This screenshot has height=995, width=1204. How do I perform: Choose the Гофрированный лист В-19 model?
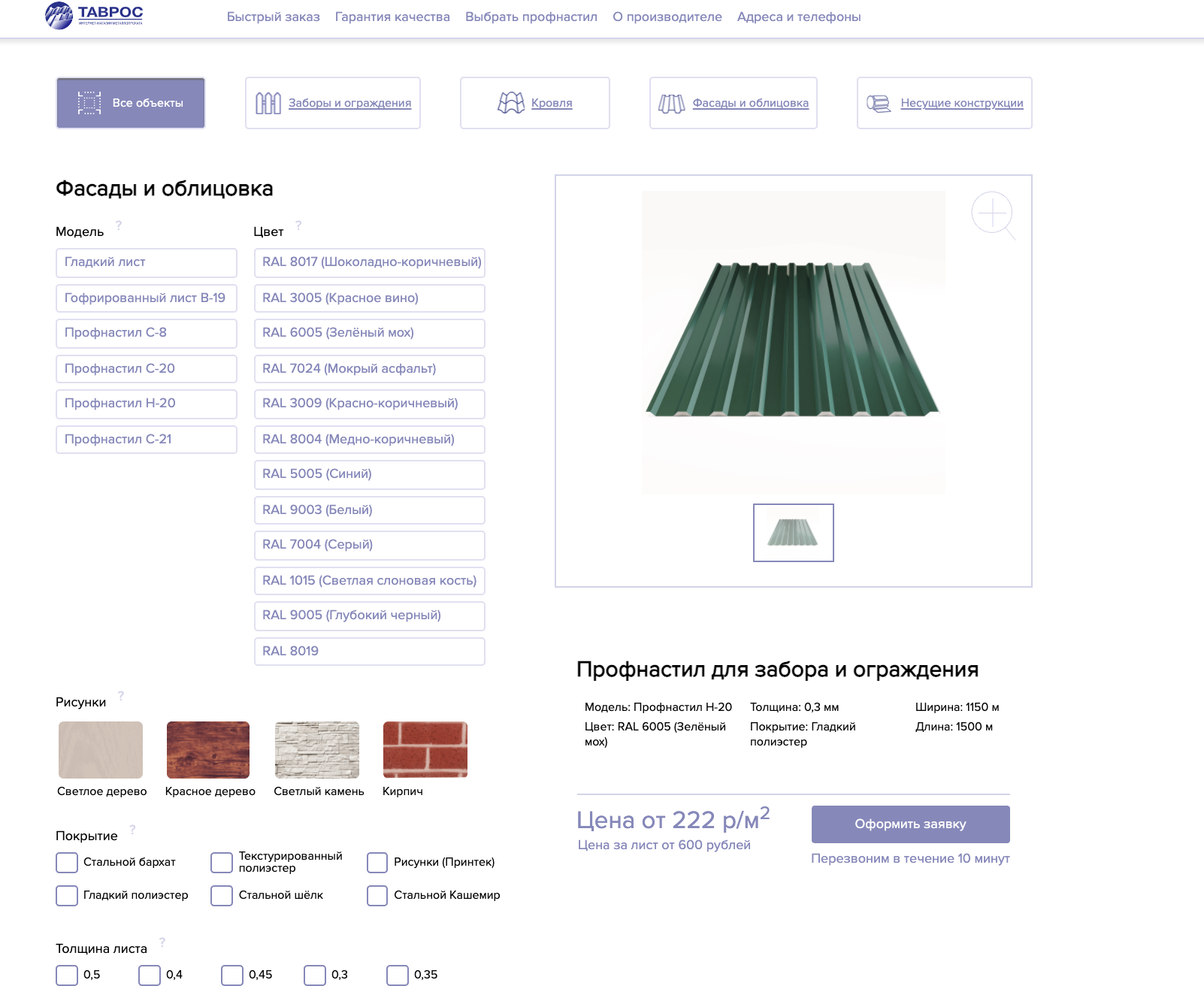click(x=147, y=298)
